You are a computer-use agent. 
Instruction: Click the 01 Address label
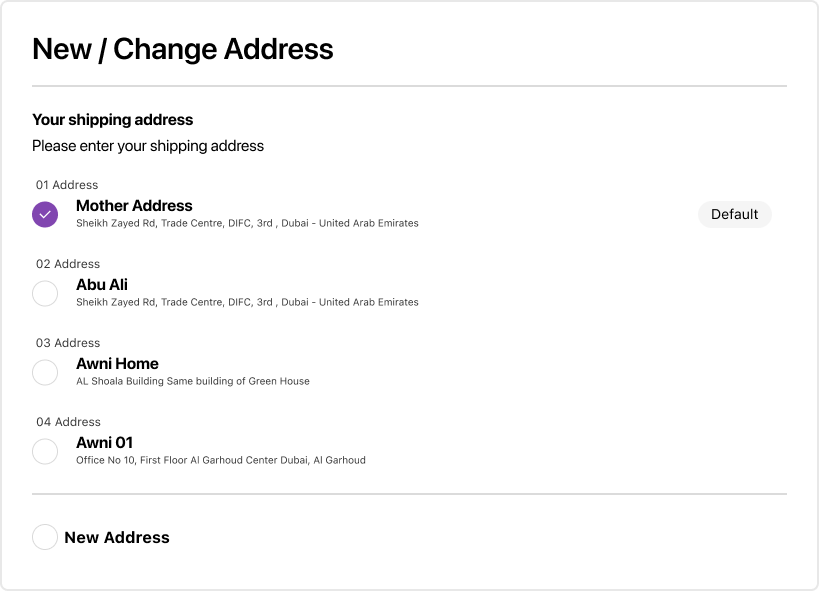(67, 185)
